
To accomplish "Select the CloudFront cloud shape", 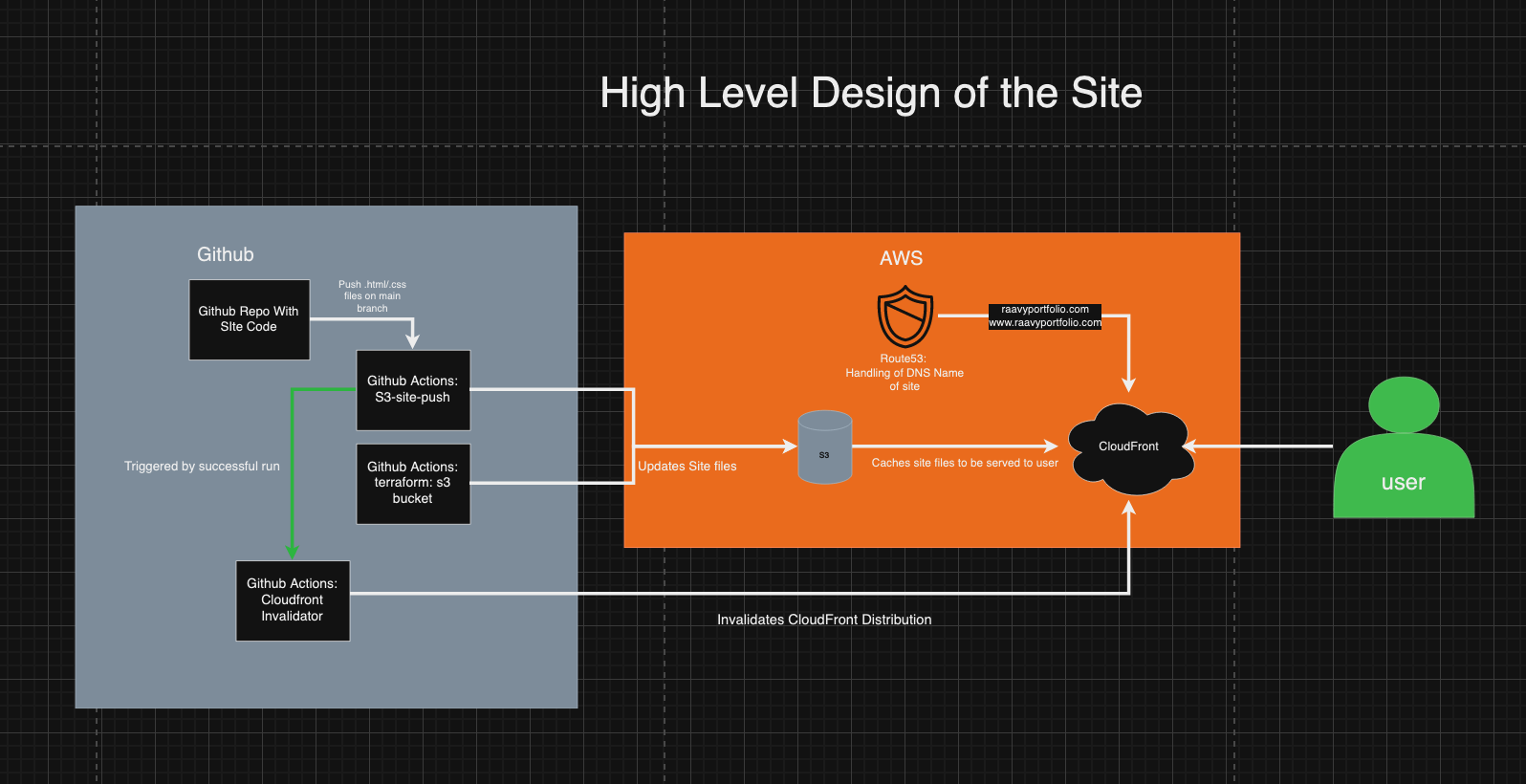I will coord(1130,448).
